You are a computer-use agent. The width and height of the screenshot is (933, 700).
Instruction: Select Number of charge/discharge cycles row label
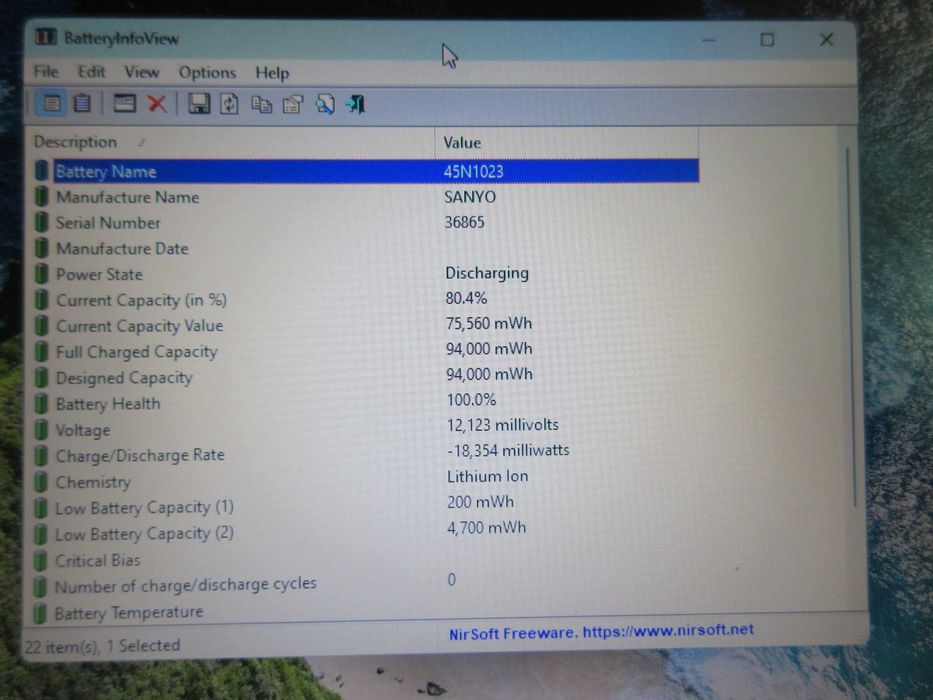(185, 585)
